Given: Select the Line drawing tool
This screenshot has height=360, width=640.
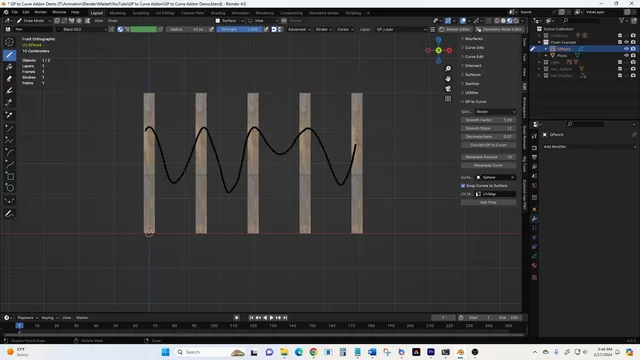Looking at the screenshot, I should click(x=9, y=128).
